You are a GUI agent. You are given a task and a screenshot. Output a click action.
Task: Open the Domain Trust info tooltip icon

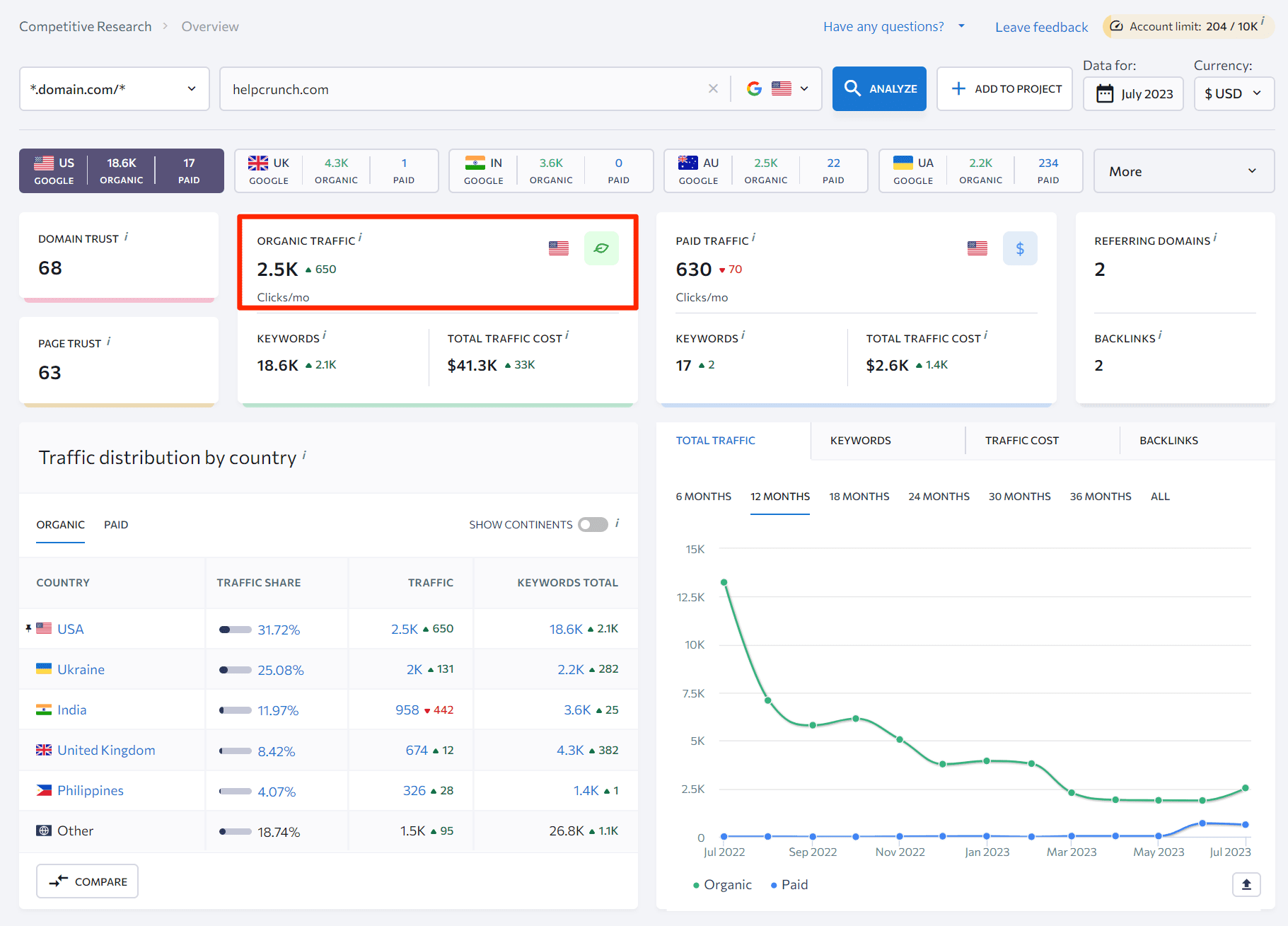tap(126, 237)
